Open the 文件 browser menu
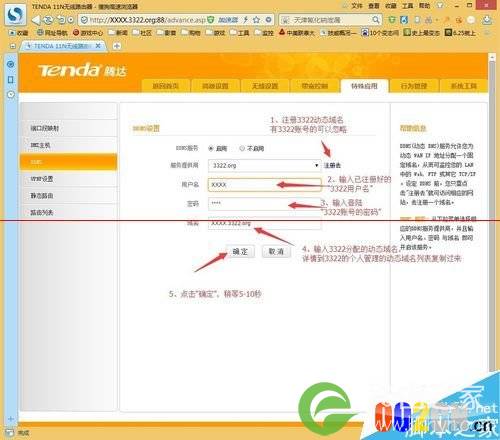Viewport: 500px width, 440px height. [x=357, y=6]
